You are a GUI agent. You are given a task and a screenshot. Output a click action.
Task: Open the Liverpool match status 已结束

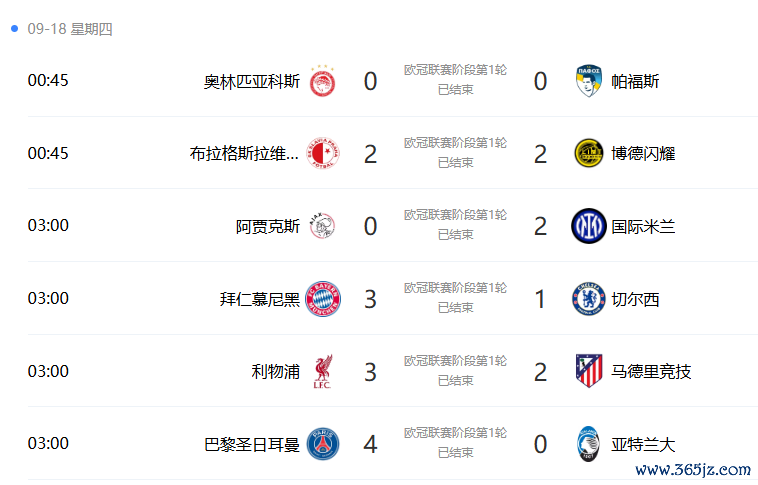(455, 381)
